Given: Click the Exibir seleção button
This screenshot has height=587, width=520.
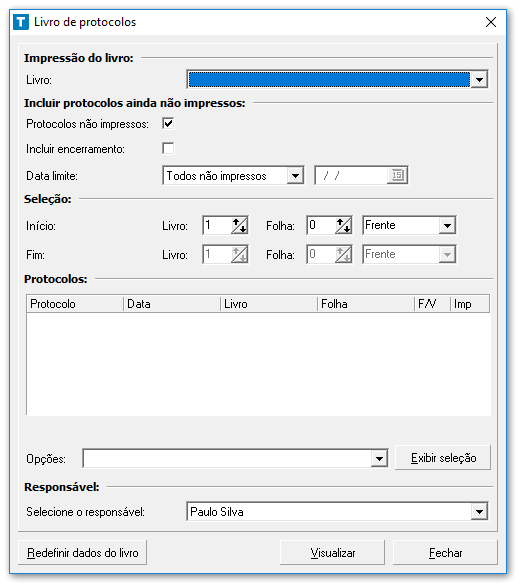Looking at the screenshot, I should click(x=443, y=458).
